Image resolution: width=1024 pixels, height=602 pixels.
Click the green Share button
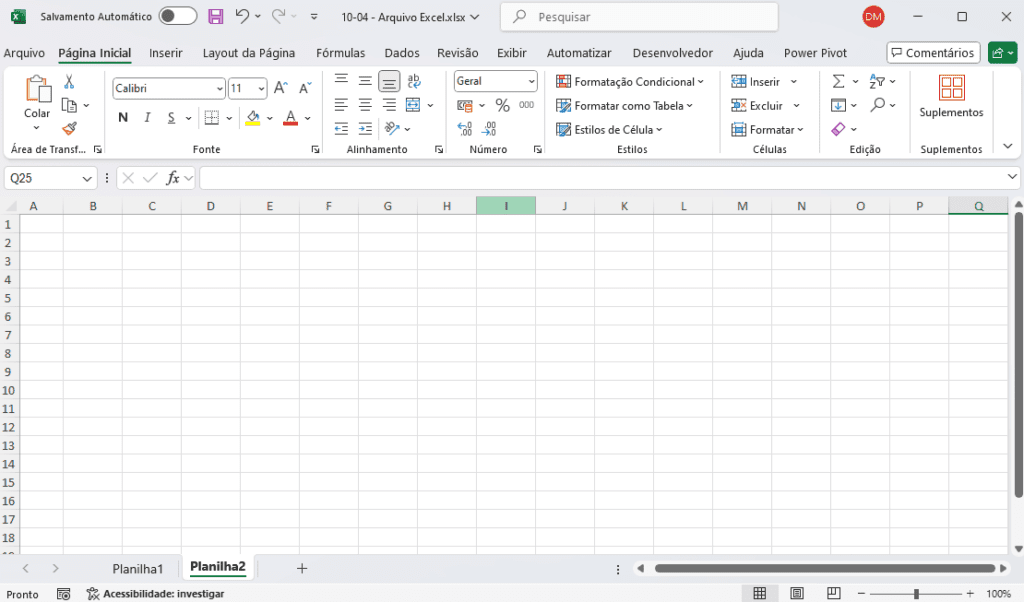pos(1002,53)
